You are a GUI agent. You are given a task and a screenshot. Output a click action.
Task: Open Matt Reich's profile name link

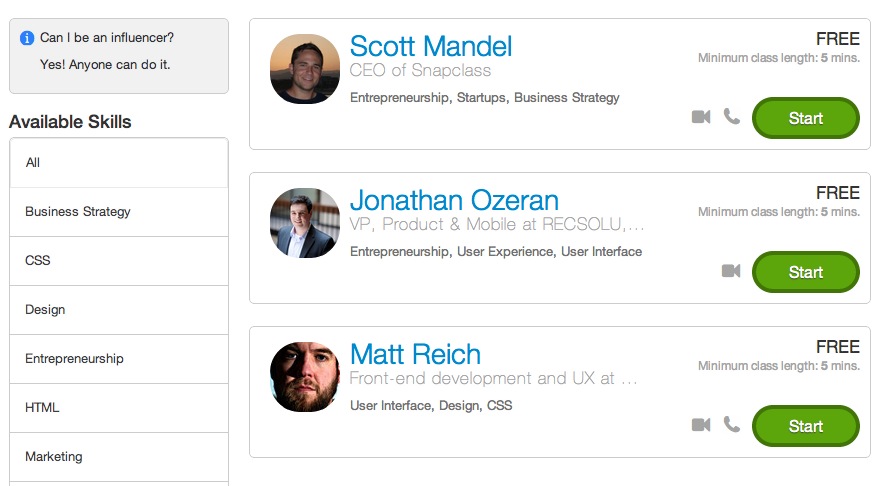(416, 354)
